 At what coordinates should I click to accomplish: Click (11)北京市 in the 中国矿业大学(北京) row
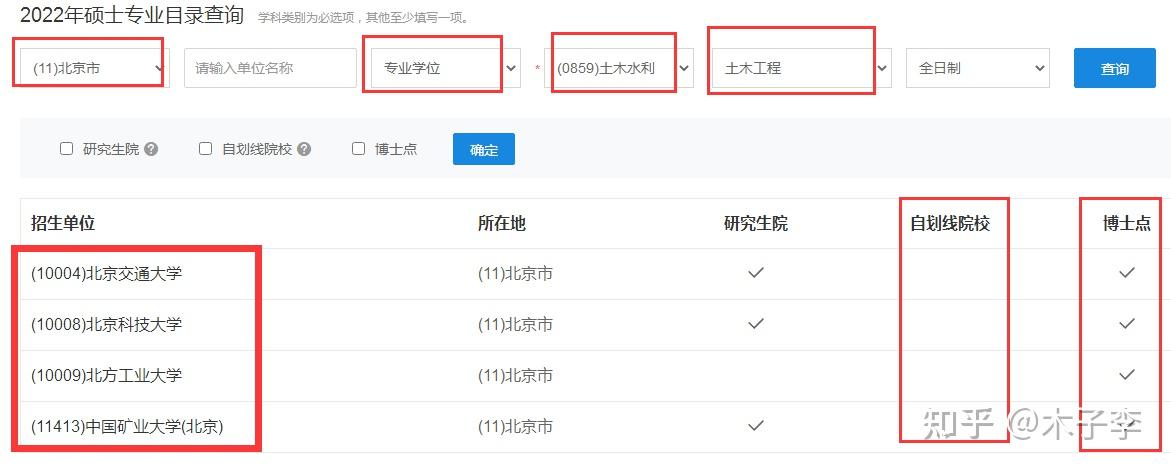point(515,427)
